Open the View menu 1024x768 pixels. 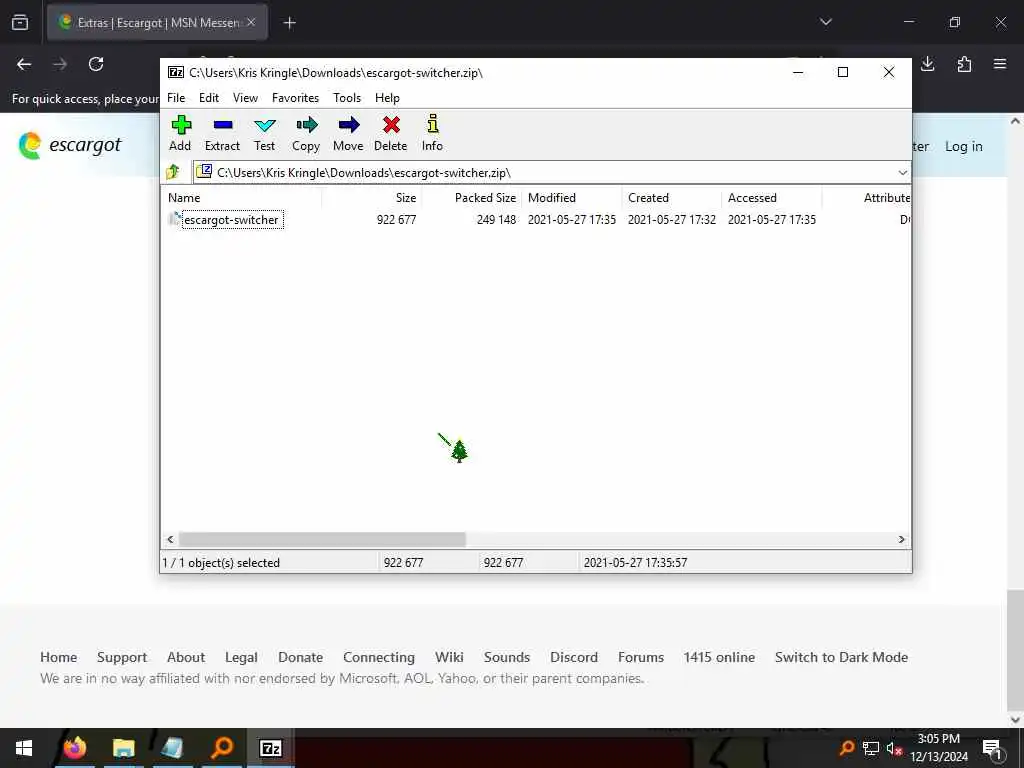pyautogui.click(x=245, y=98)
